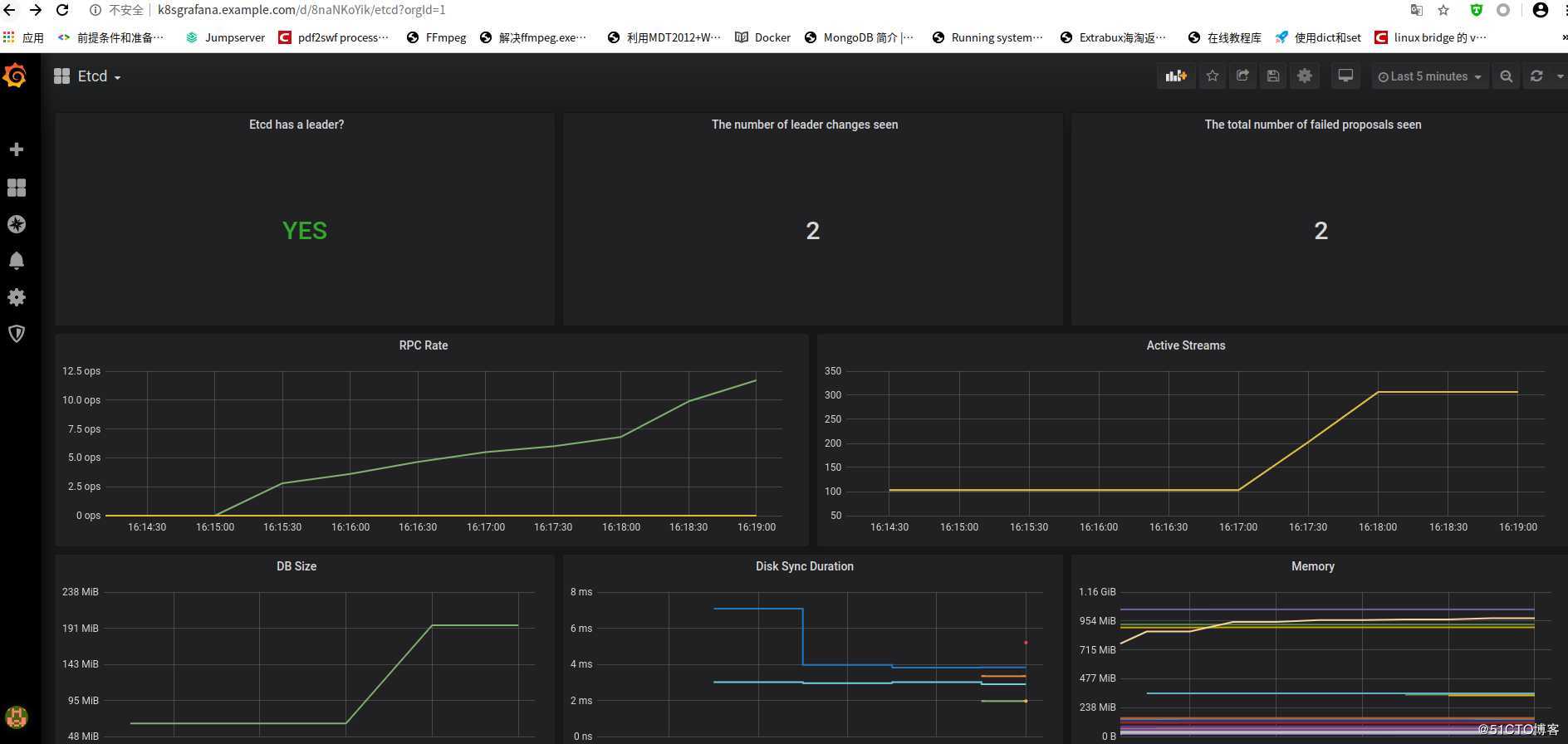
Task: Open the Dashboards grid icon in sidebar
Action: (16, 187)
